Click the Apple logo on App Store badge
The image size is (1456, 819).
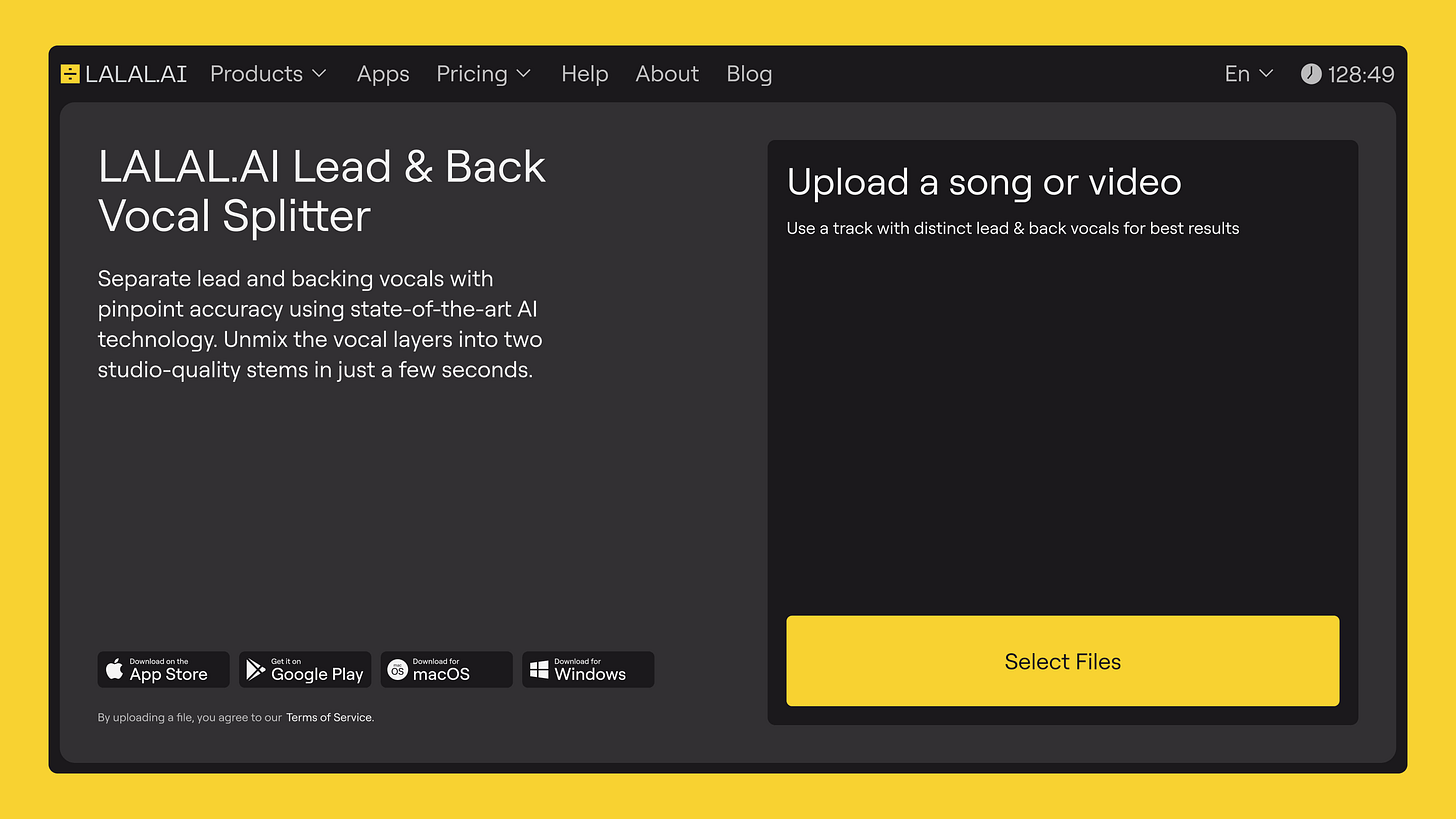pos(115,669)
